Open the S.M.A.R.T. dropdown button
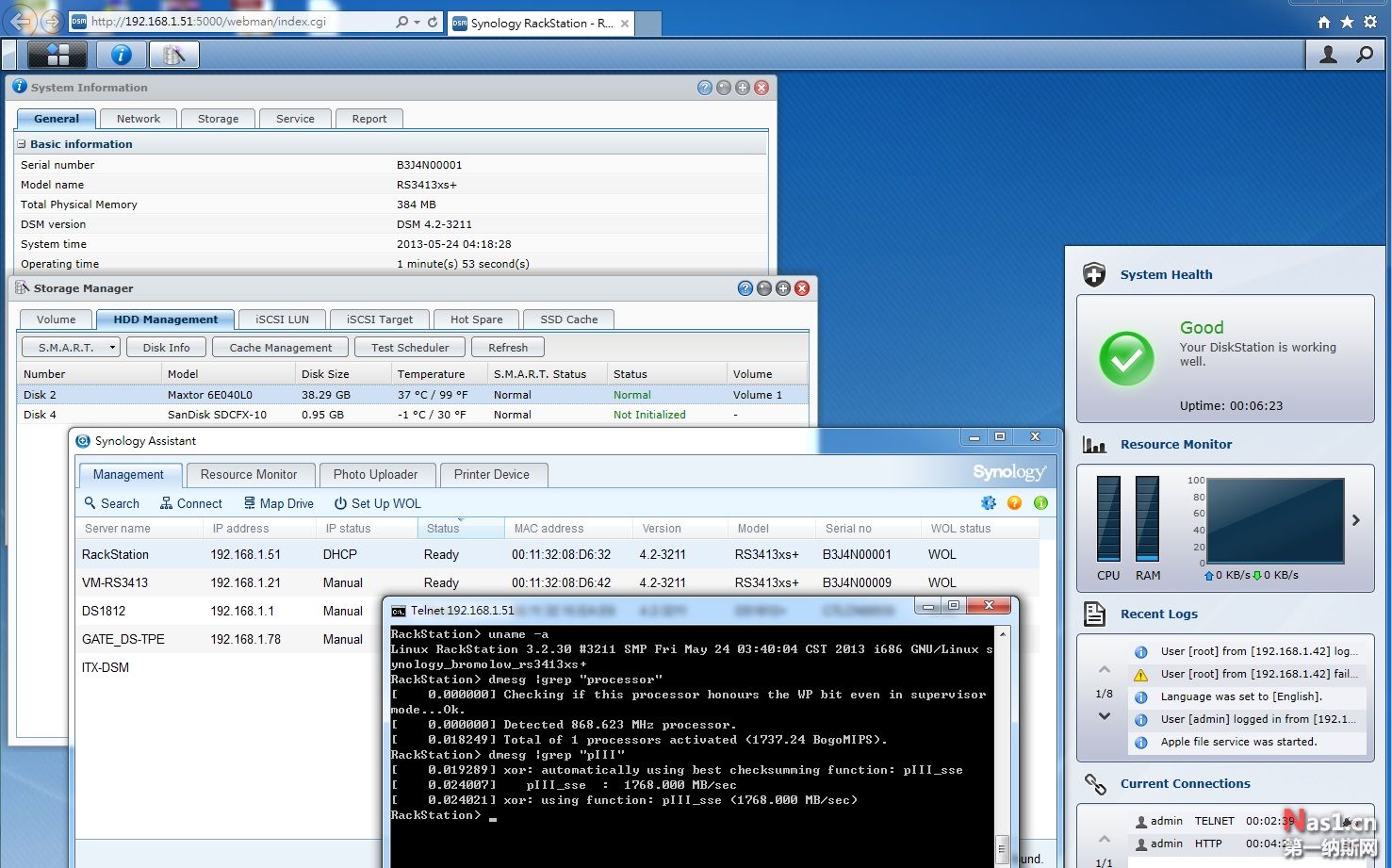This screenshot has height=868, width=1392. [71, 348]
